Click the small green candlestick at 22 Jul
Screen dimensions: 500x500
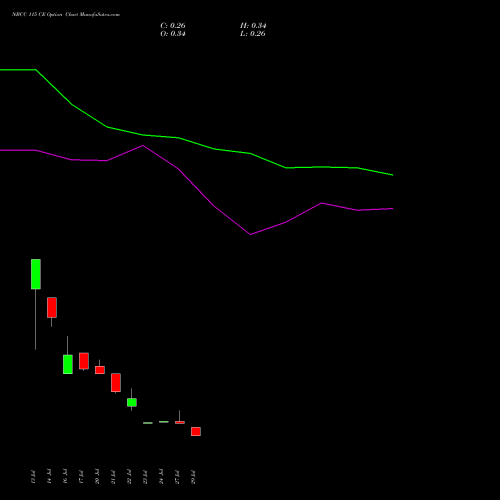pyautogui.click(x=132, y=402)
